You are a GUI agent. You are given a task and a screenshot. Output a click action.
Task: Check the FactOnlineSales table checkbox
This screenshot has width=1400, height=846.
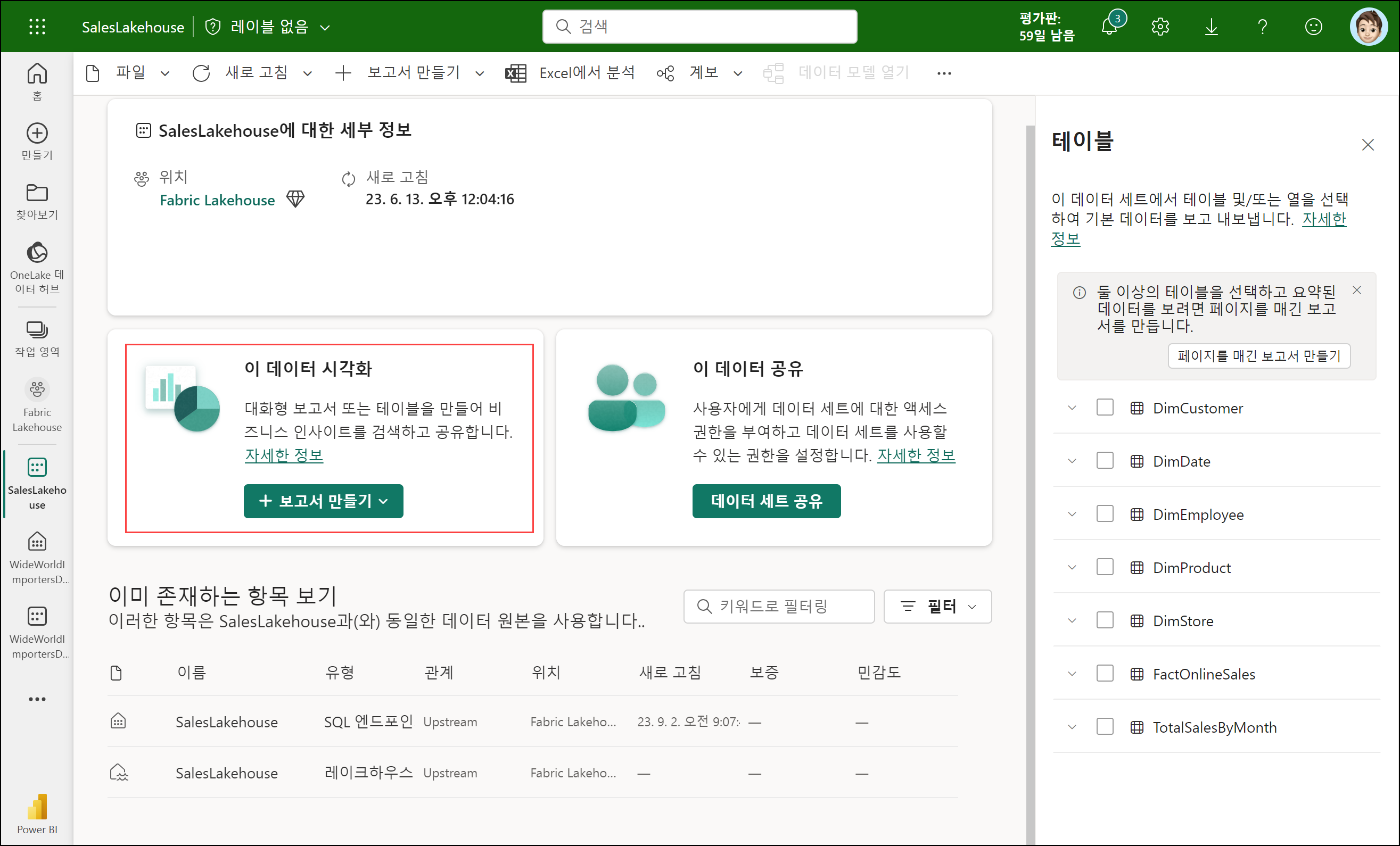coord(1105,674)
